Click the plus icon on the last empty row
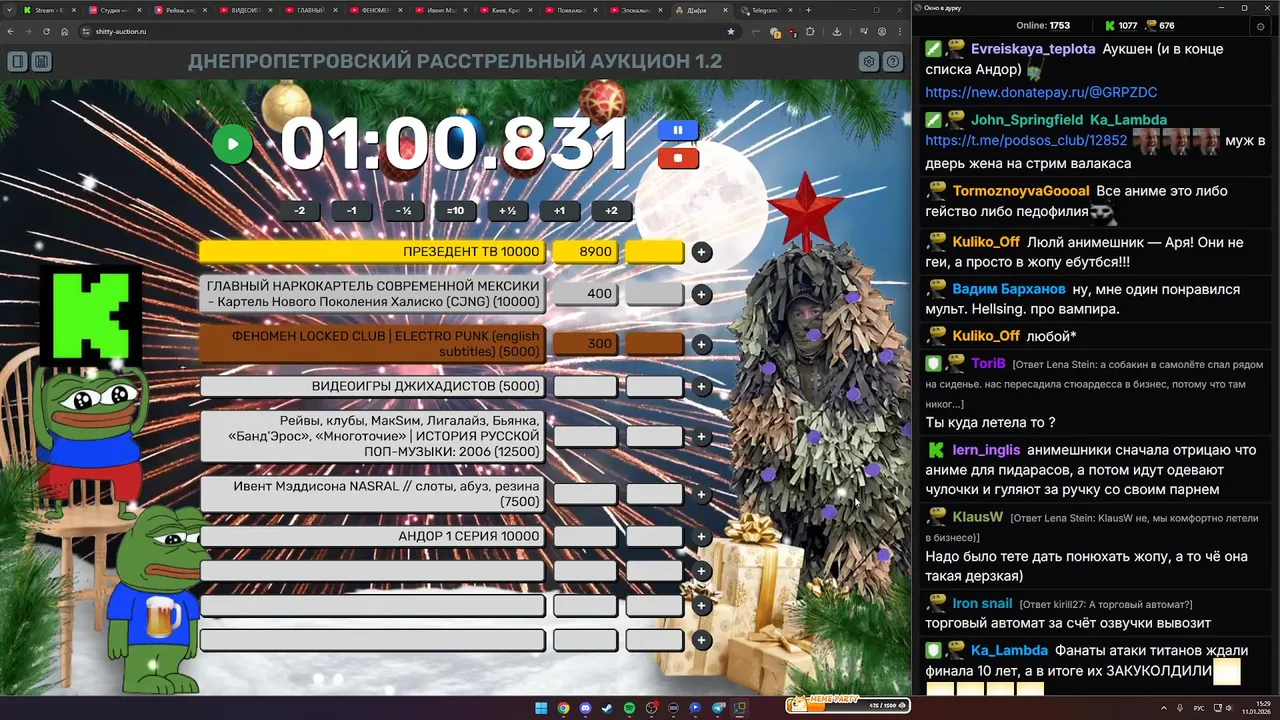The width and height of the screenshot is (1280, 720). (x=702, y=640)
